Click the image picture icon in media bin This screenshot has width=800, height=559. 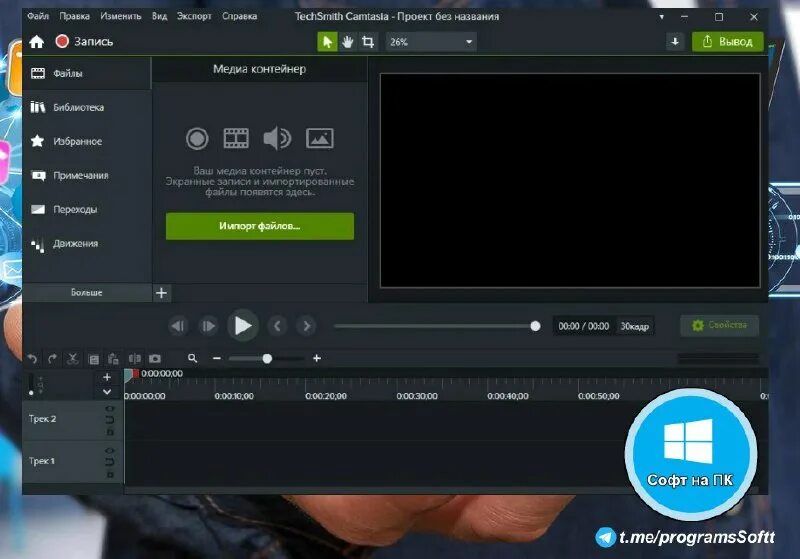click(x=320, y=138)
